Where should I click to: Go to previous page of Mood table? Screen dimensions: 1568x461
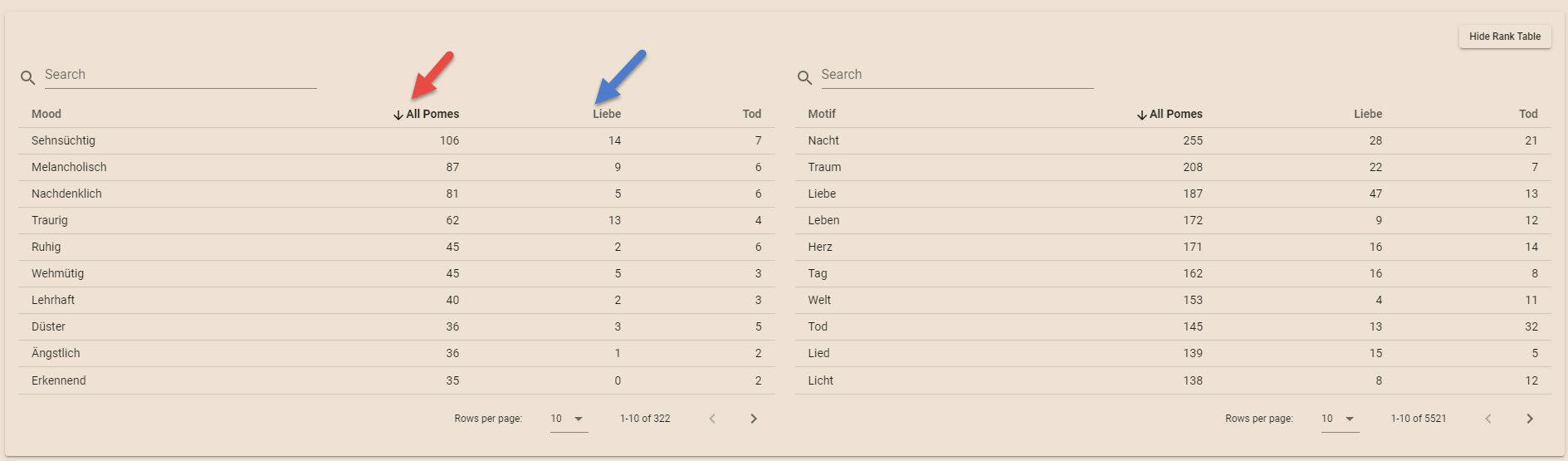pyautogui.click(x=712, y=419)
